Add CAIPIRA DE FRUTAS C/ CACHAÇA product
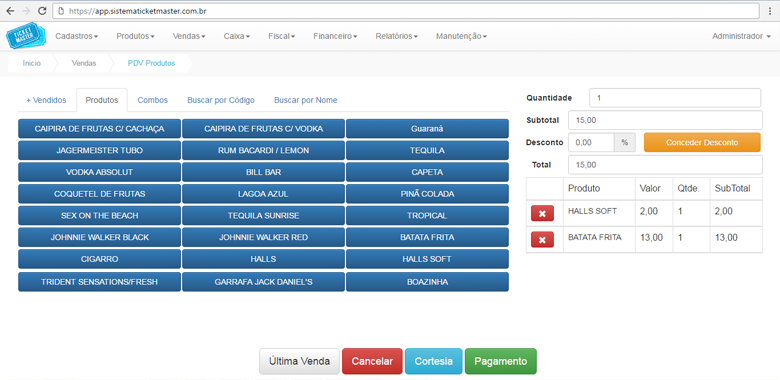Screen dimensions: 780x380 [x=99, y=129]
